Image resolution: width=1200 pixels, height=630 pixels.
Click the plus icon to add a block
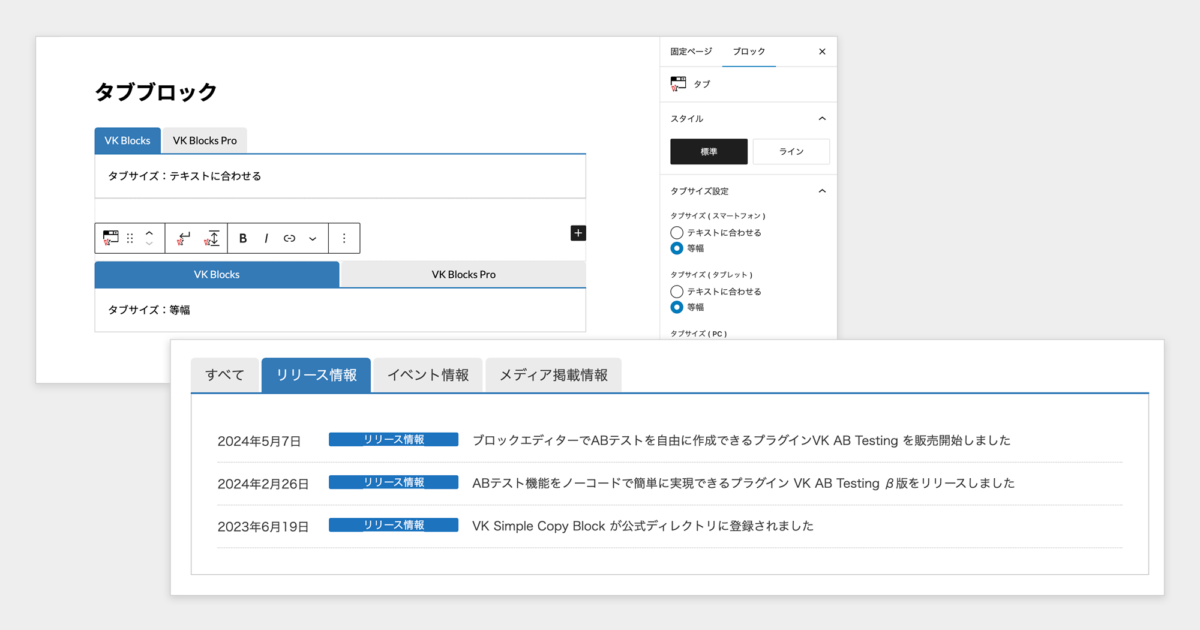(578, 232)
